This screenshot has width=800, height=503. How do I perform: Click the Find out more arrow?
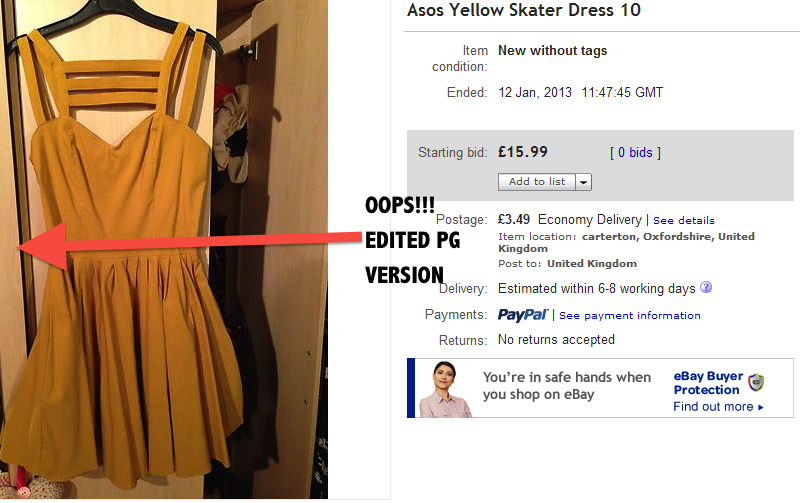point(761,407)
